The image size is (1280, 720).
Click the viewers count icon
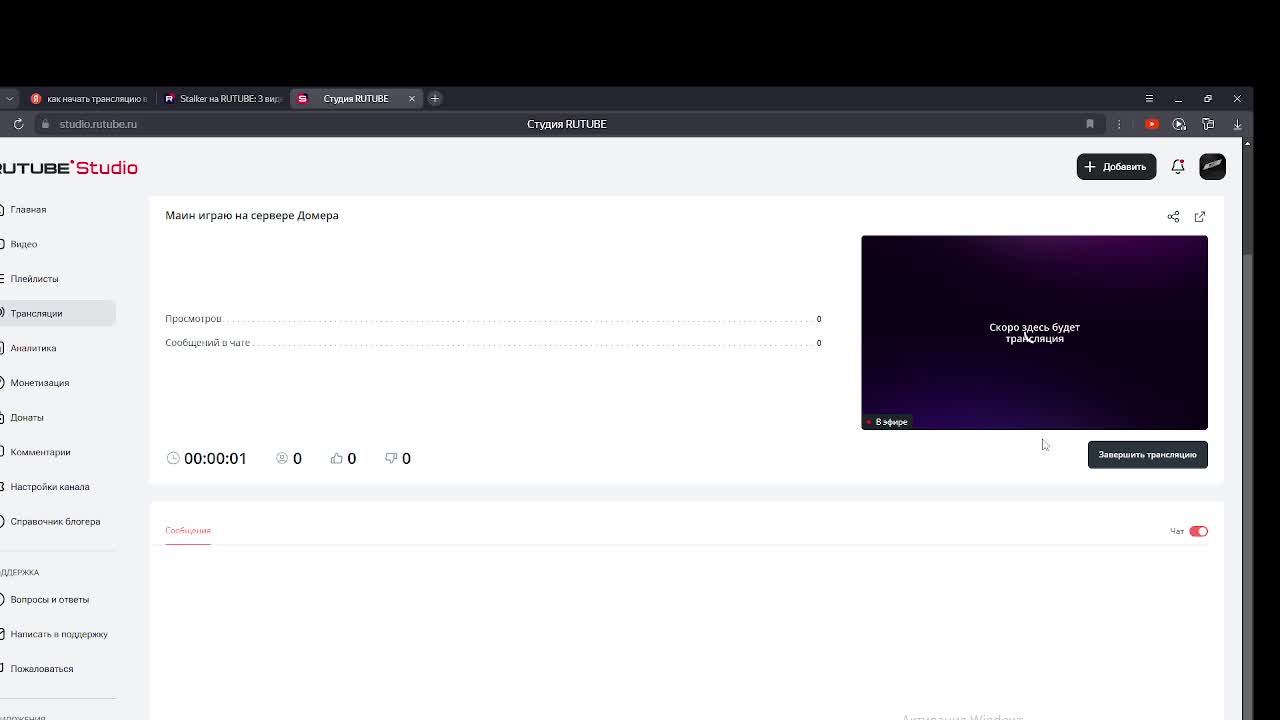282,458
